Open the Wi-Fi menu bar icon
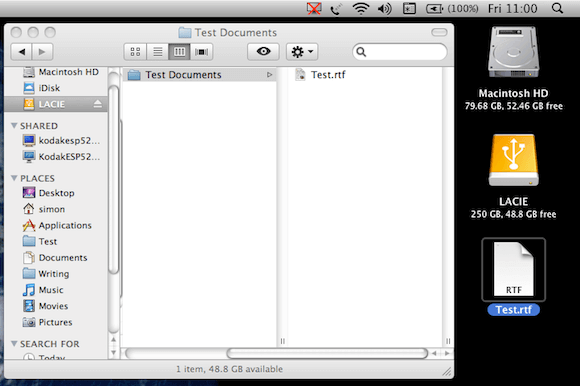580x386 pixels. coord(361,8)
